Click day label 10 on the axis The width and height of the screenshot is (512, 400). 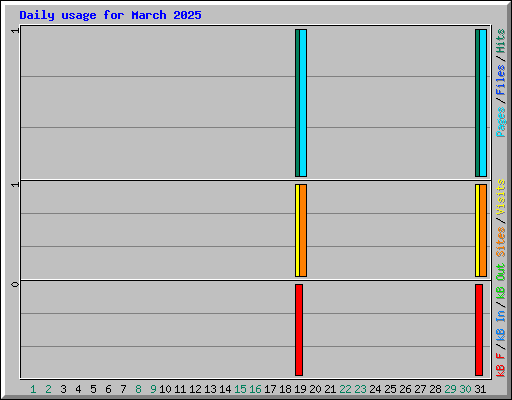point(165,389)
